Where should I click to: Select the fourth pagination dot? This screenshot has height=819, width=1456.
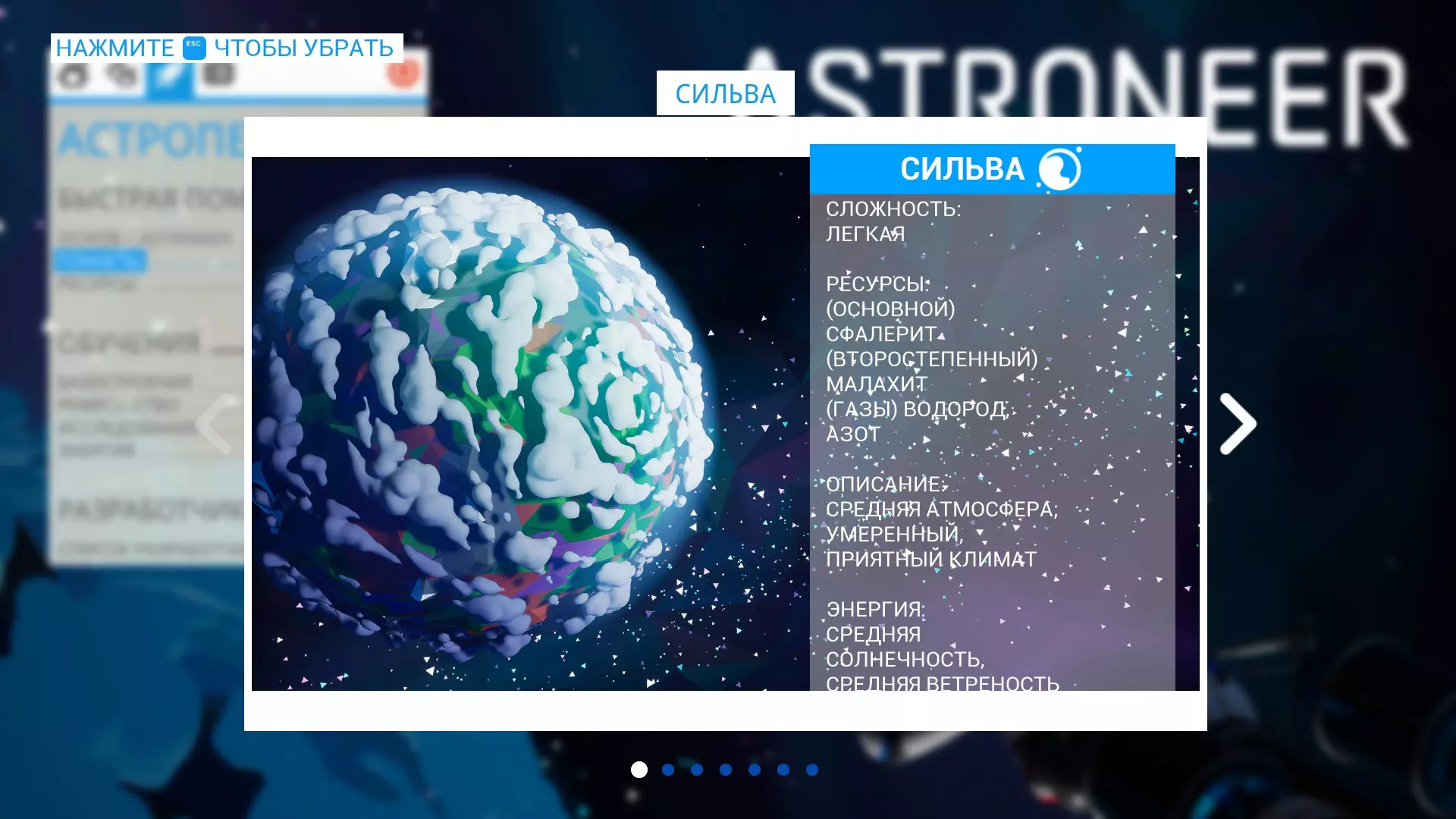726,770
